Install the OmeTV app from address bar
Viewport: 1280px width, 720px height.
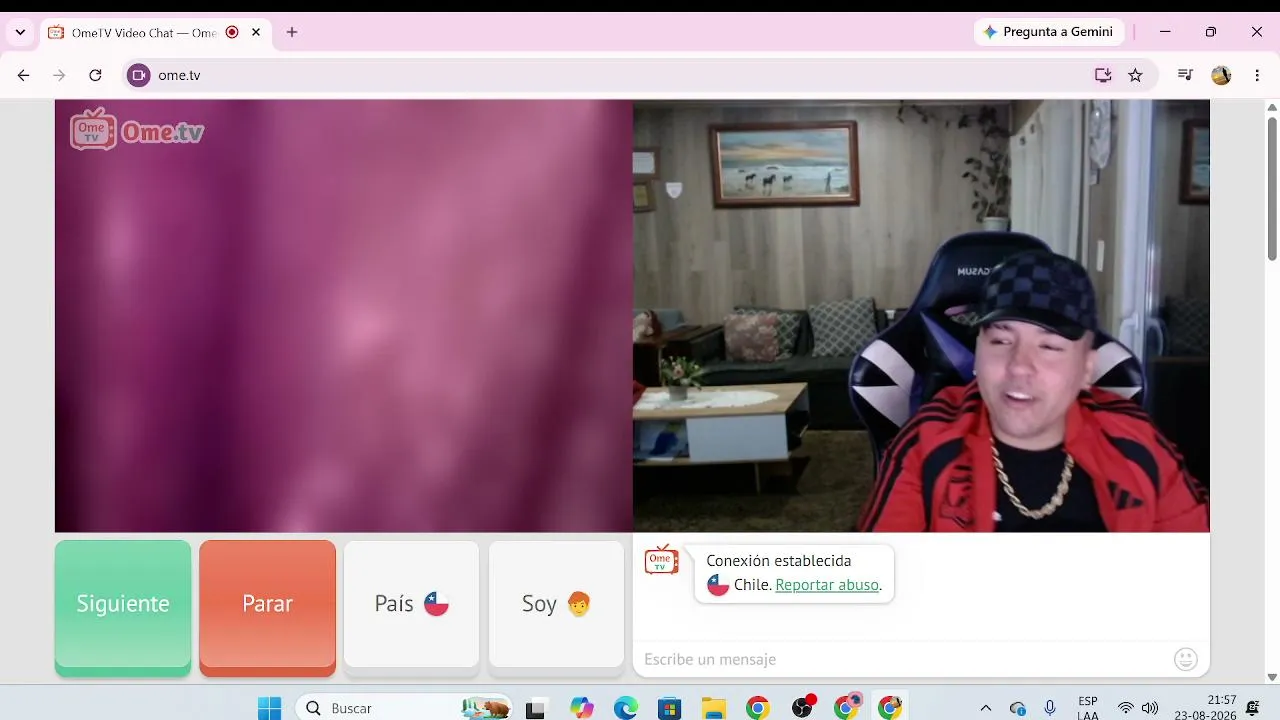click(1103, 75)
